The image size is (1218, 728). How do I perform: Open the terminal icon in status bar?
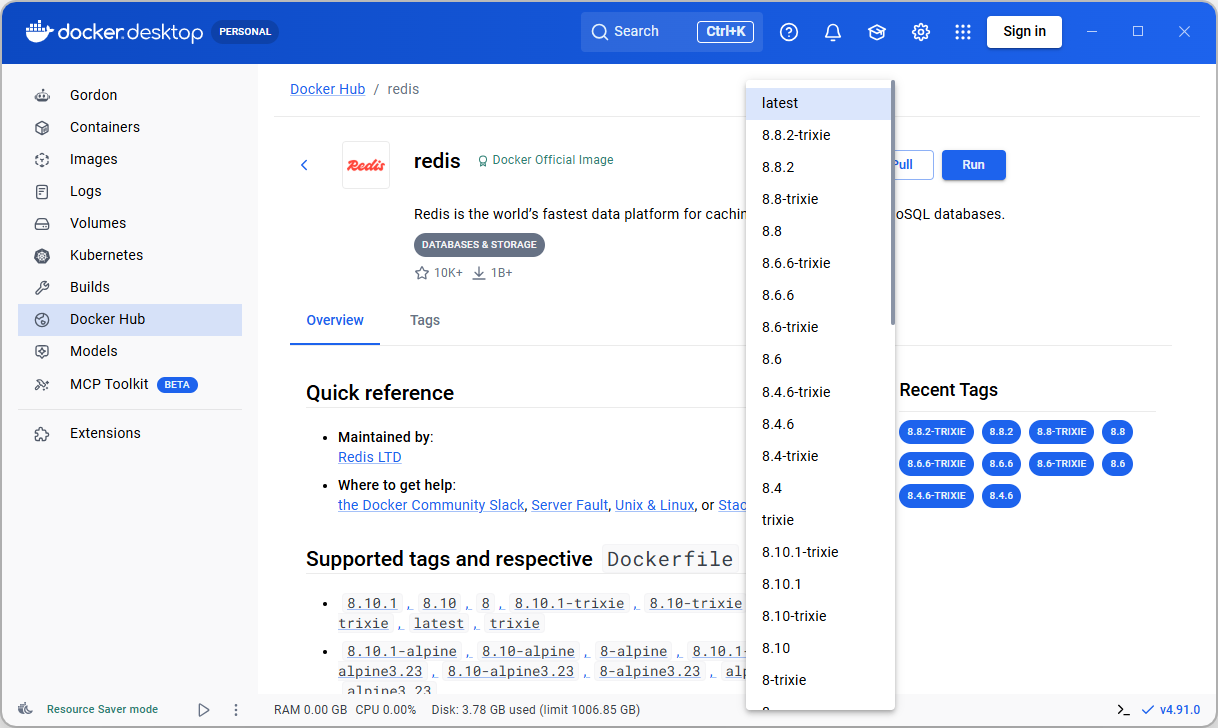[1124, 710]
